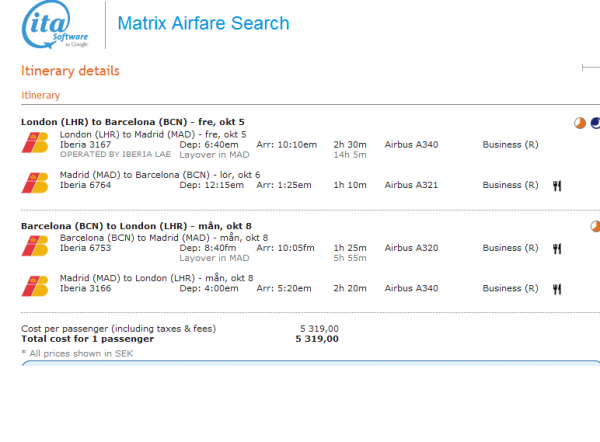The height and width of the screenshot is (442, 600).
Task: Click the blue overnight icon on outbound trip
Action: [595, 123]
